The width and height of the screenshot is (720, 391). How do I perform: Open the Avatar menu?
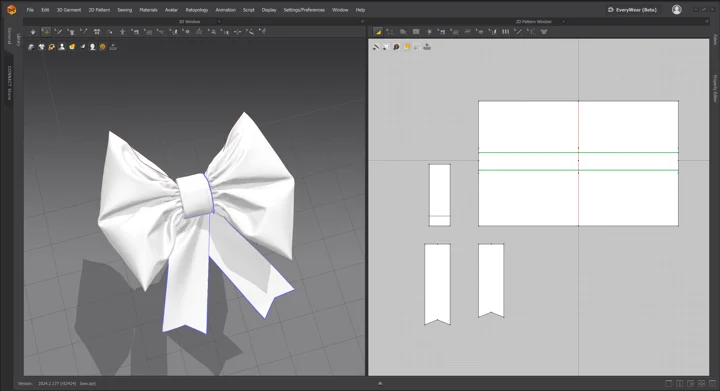pos(171,10)
